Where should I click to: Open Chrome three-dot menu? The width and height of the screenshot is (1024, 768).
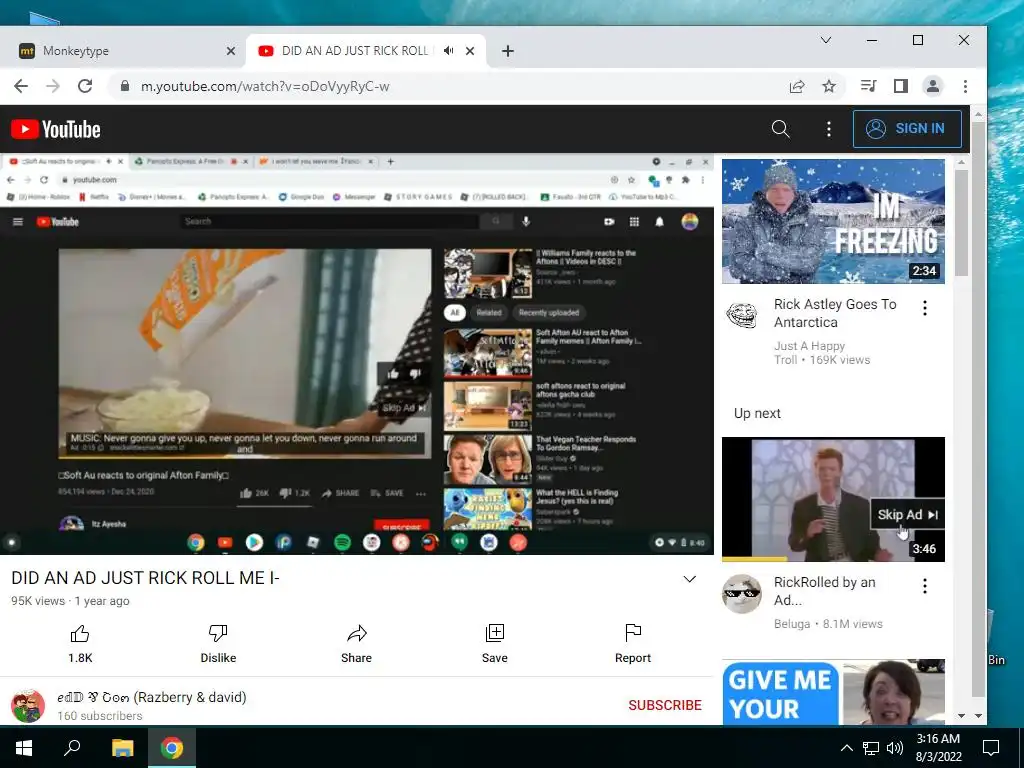pyautogui.click(x=965, y=86)
